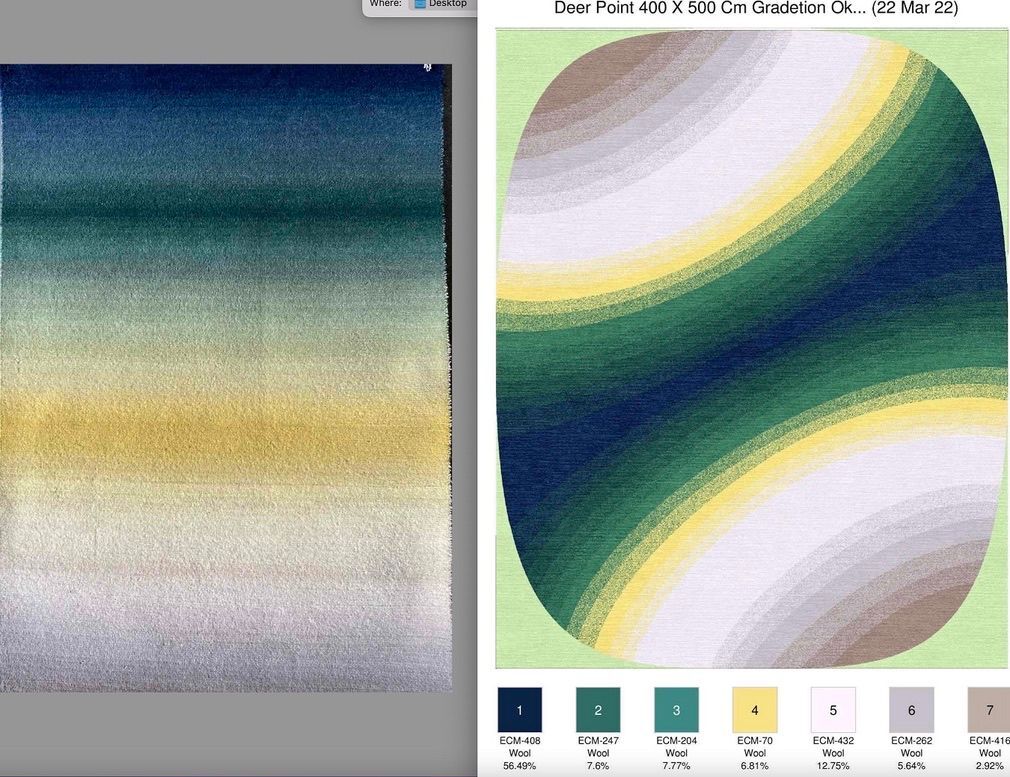This screenshot has width=1010, height=777.
Task: Pick the taupe swatch numbered 7
Action: click(988, 709)
